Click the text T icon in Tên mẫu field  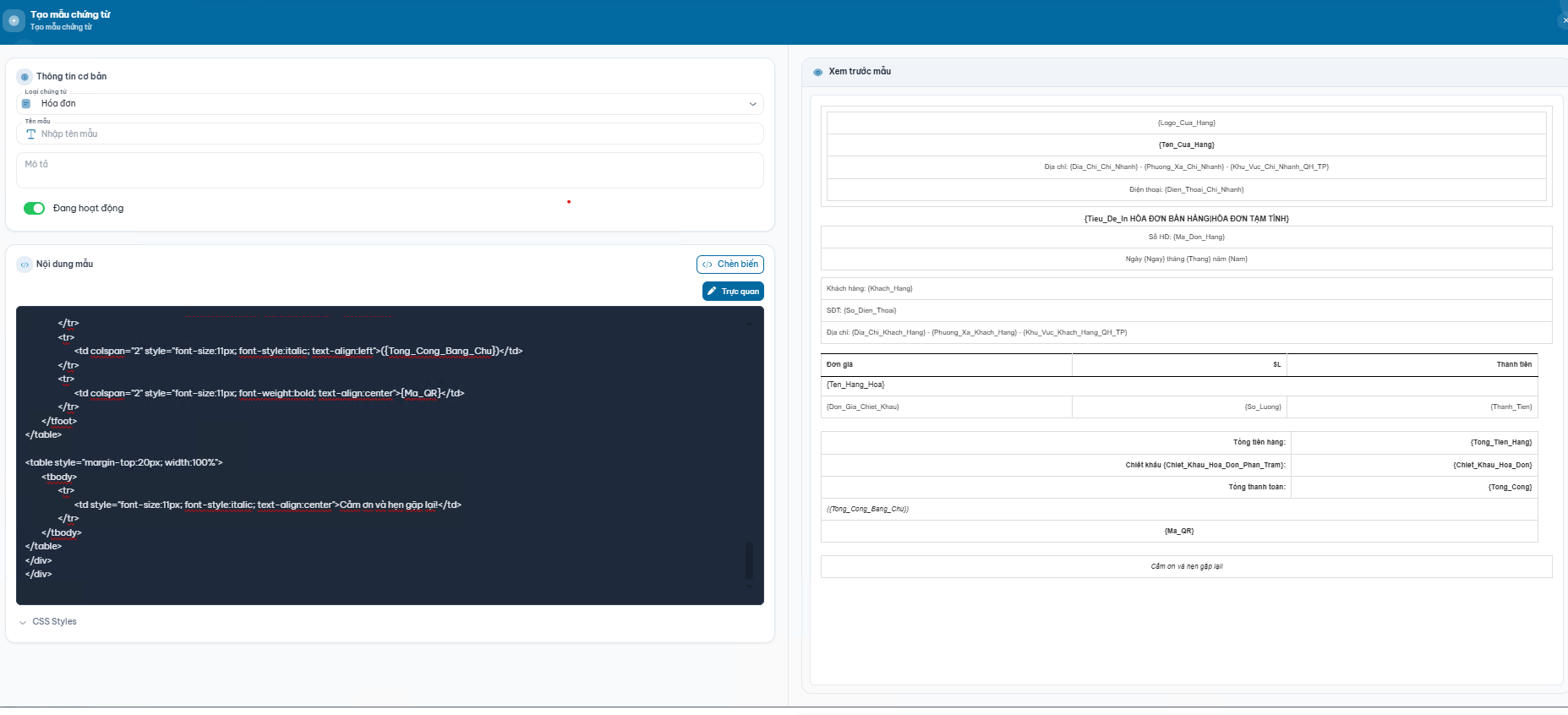(x=31, y=134)
